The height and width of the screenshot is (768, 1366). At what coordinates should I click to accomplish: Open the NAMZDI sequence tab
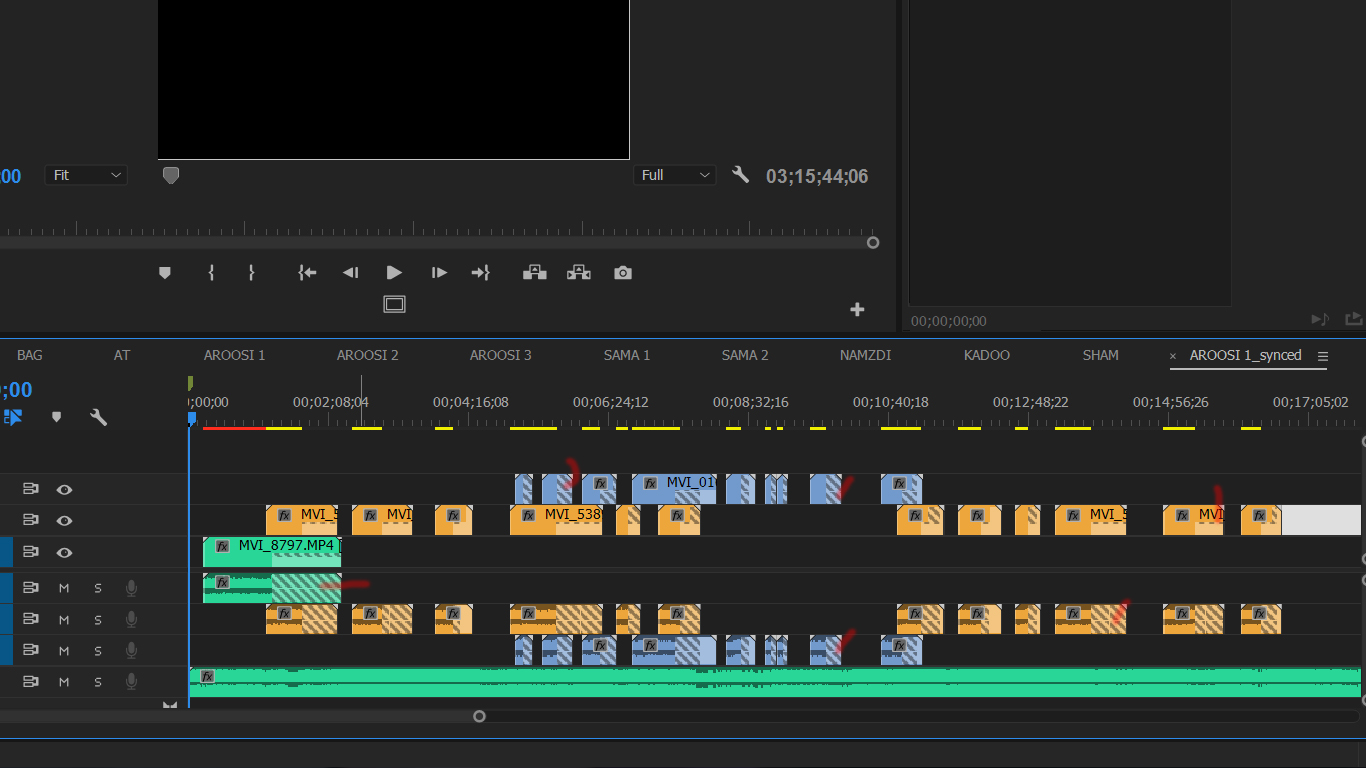pos(865,355)
